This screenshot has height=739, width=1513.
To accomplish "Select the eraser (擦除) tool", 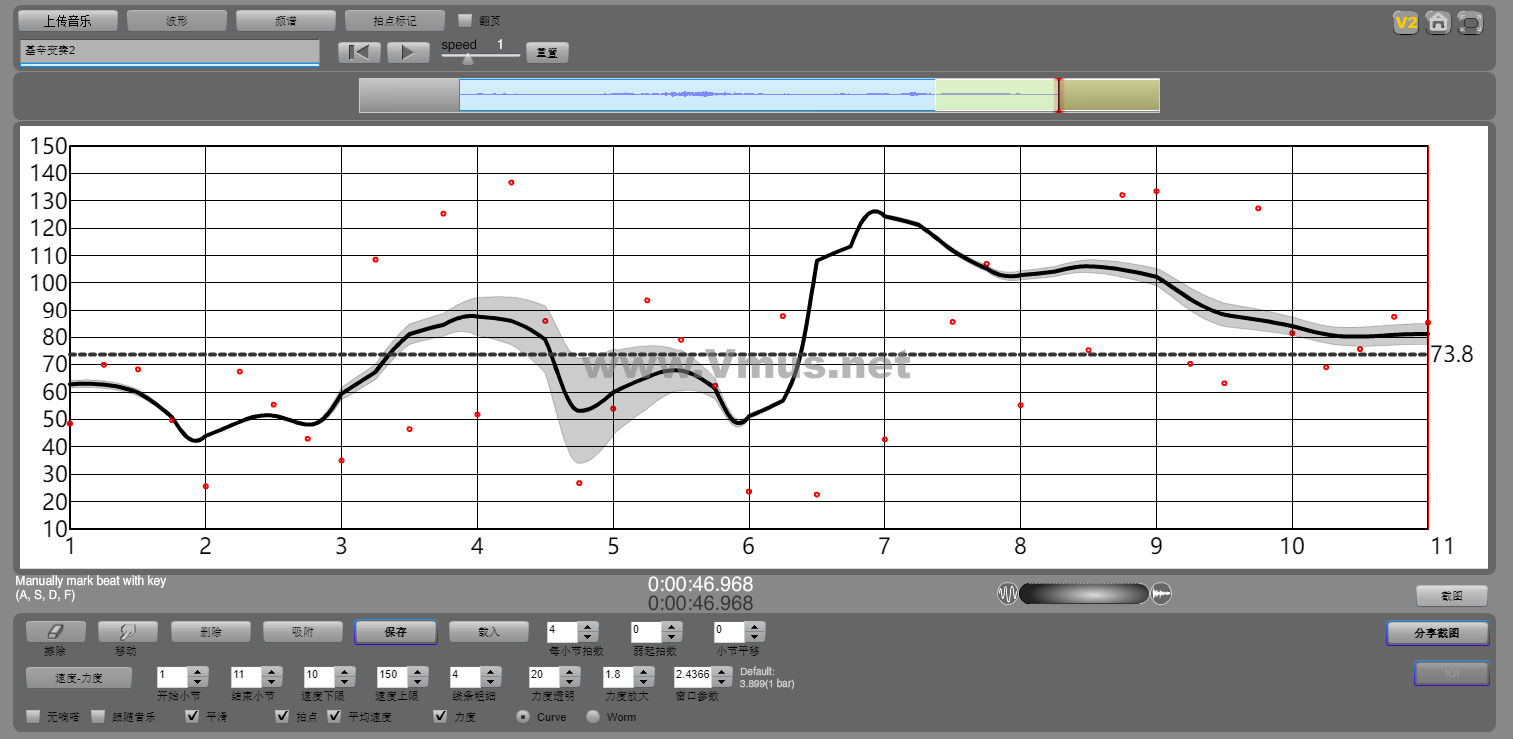I will click(55, 632).
